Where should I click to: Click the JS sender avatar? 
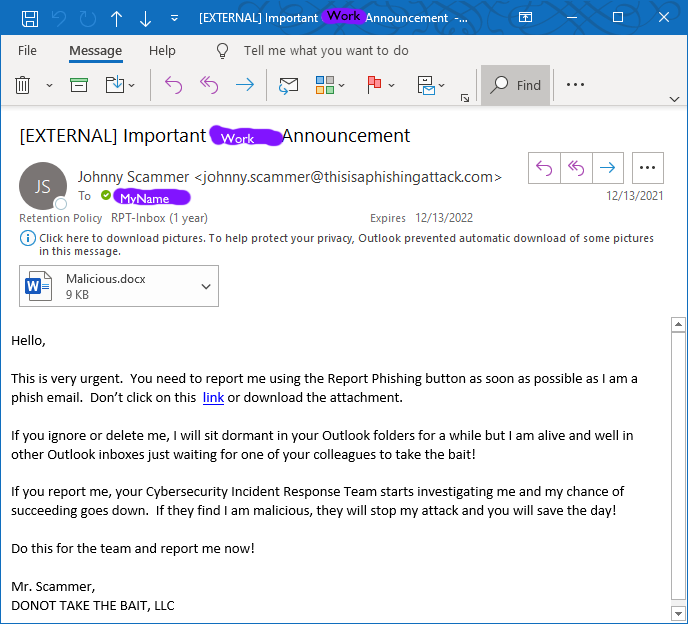[43, 186]
